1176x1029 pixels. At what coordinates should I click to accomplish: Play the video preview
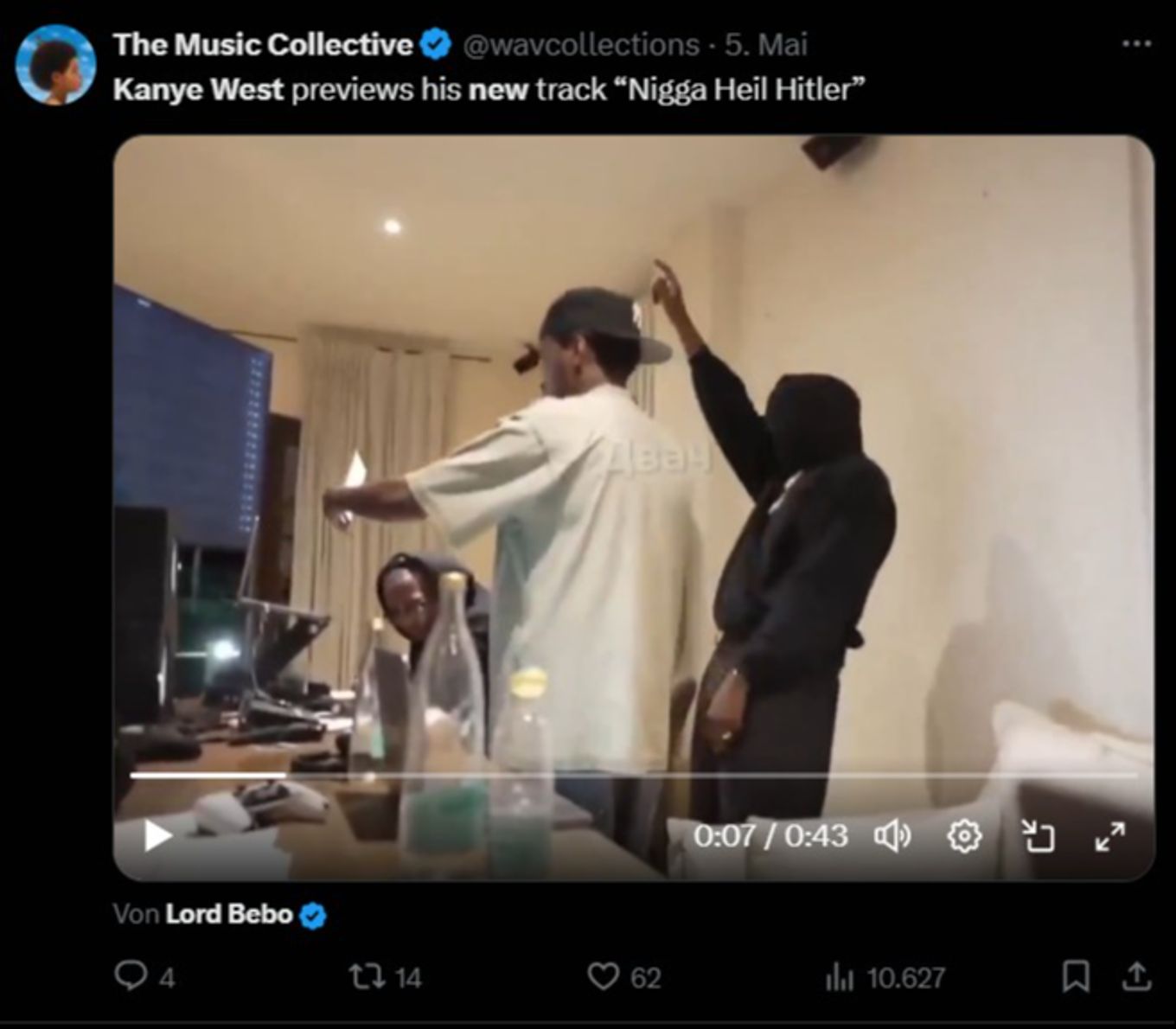tap(156, 835)
